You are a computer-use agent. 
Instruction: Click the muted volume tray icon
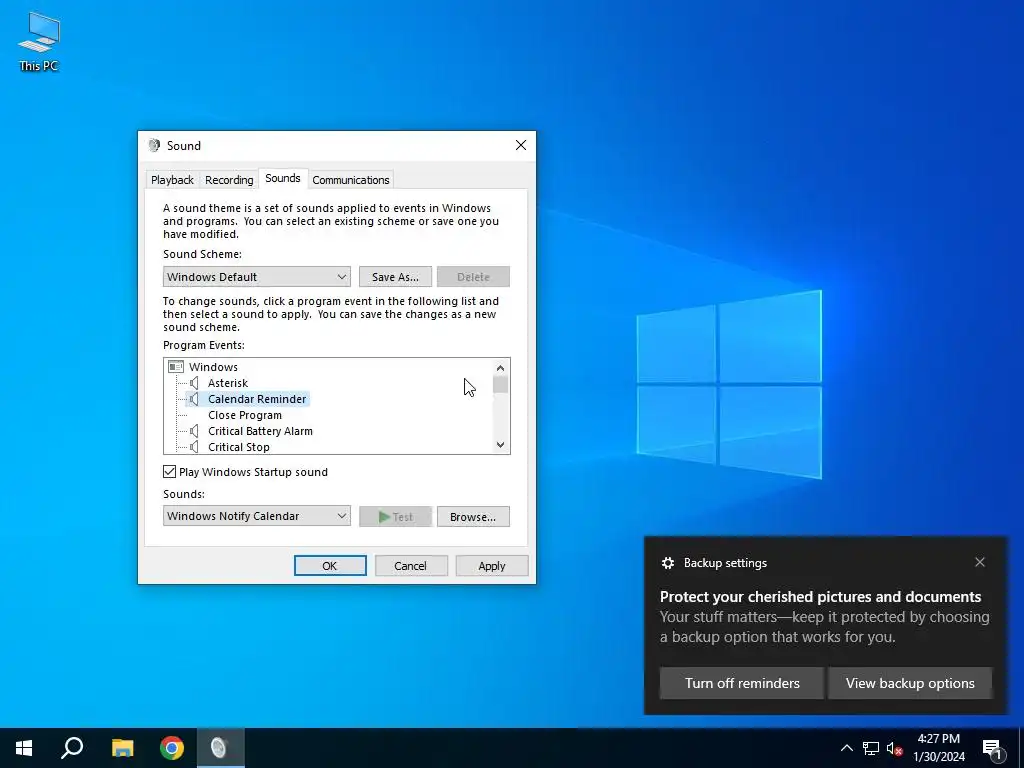894,748
